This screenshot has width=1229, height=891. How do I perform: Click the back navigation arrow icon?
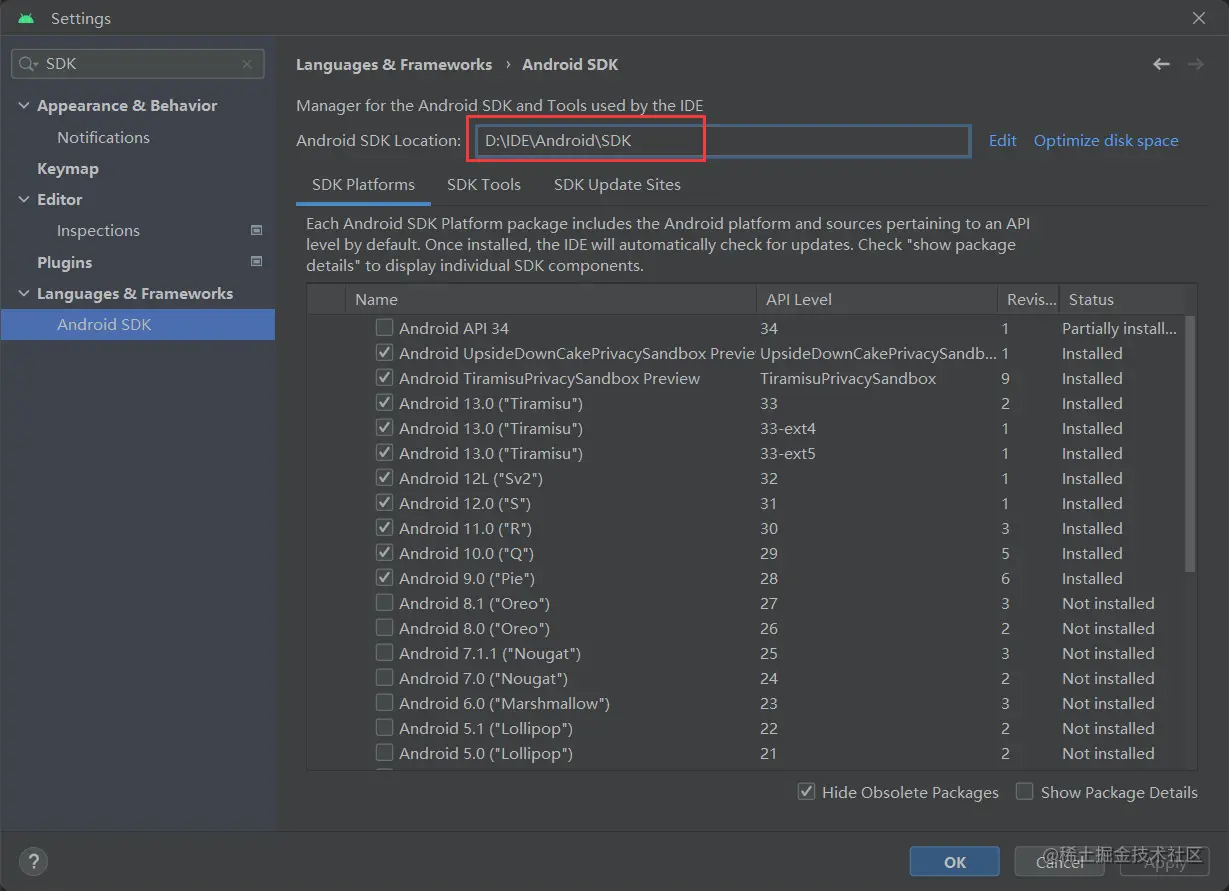(x=1161, y=64)
